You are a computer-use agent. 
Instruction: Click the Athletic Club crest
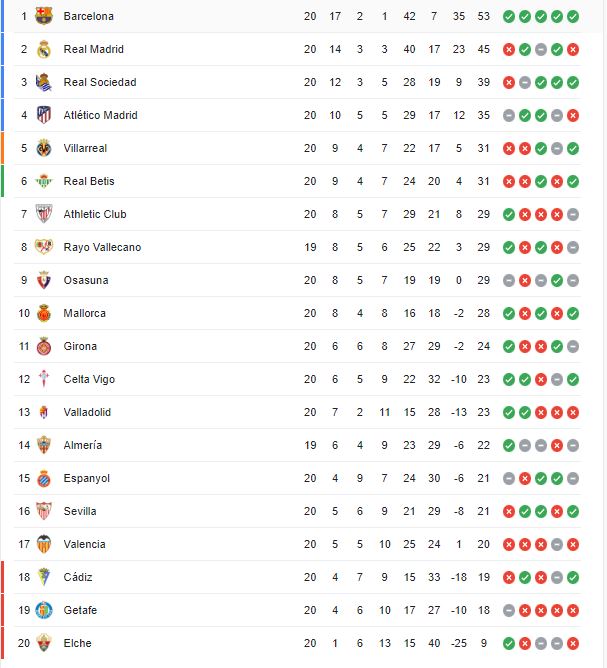coord(43,214)
